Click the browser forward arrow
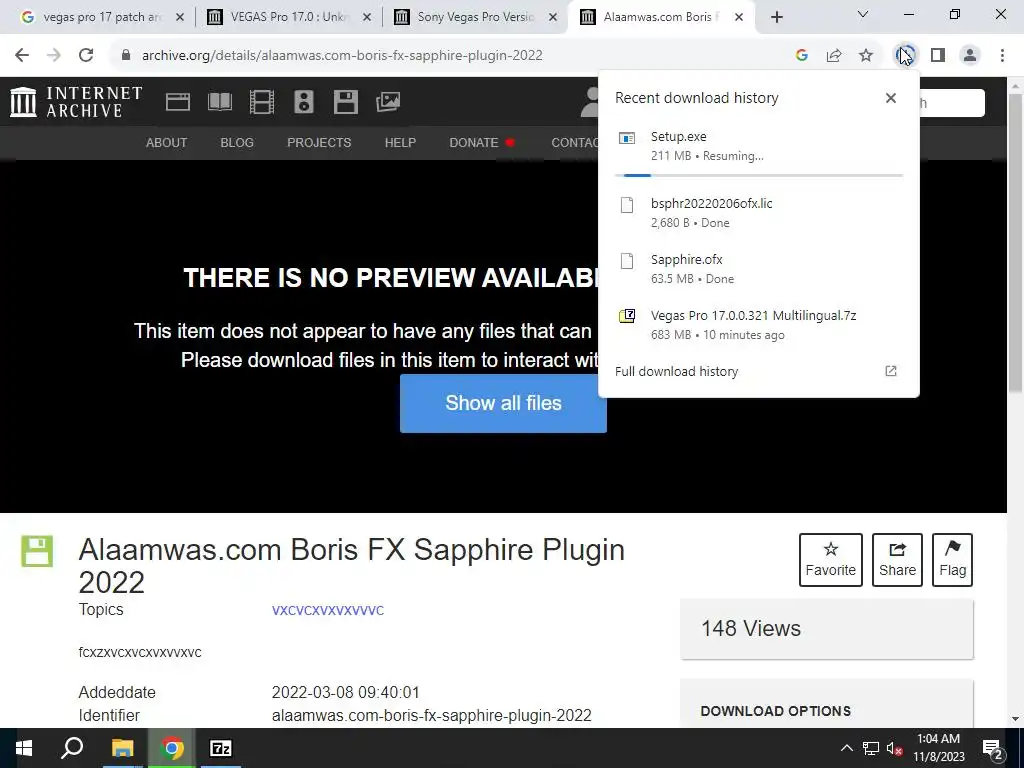The height and width of the screenshot is (768, 1024). coord(54,56)
